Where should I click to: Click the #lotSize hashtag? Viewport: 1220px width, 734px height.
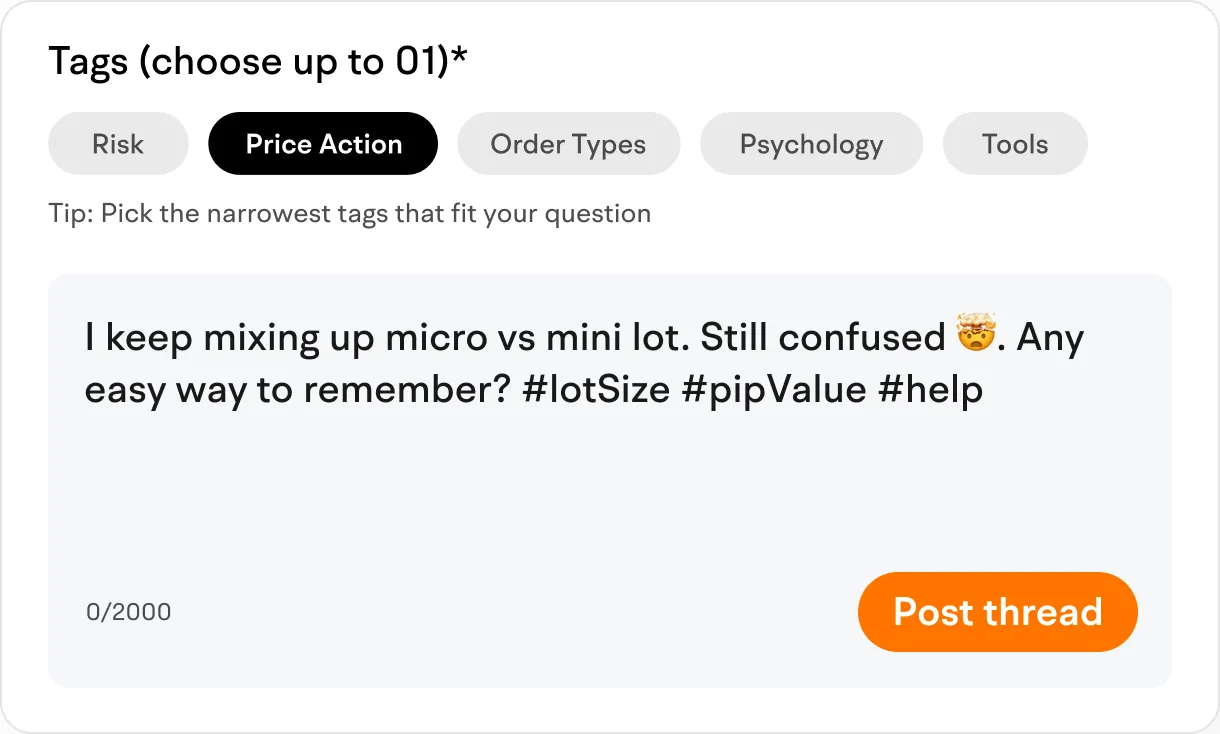(x=595, y=389)
